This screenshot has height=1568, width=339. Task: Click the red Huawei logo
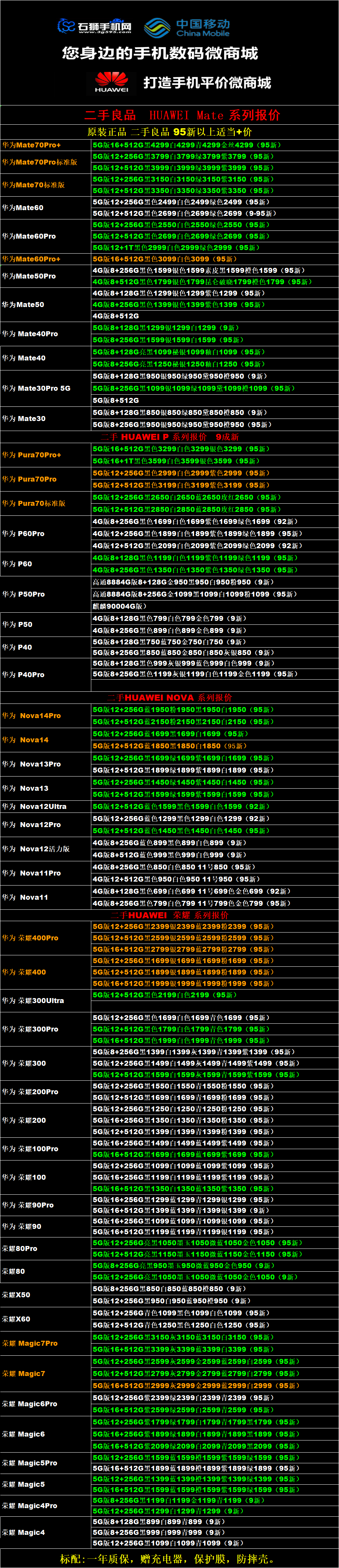click(111, 82)
